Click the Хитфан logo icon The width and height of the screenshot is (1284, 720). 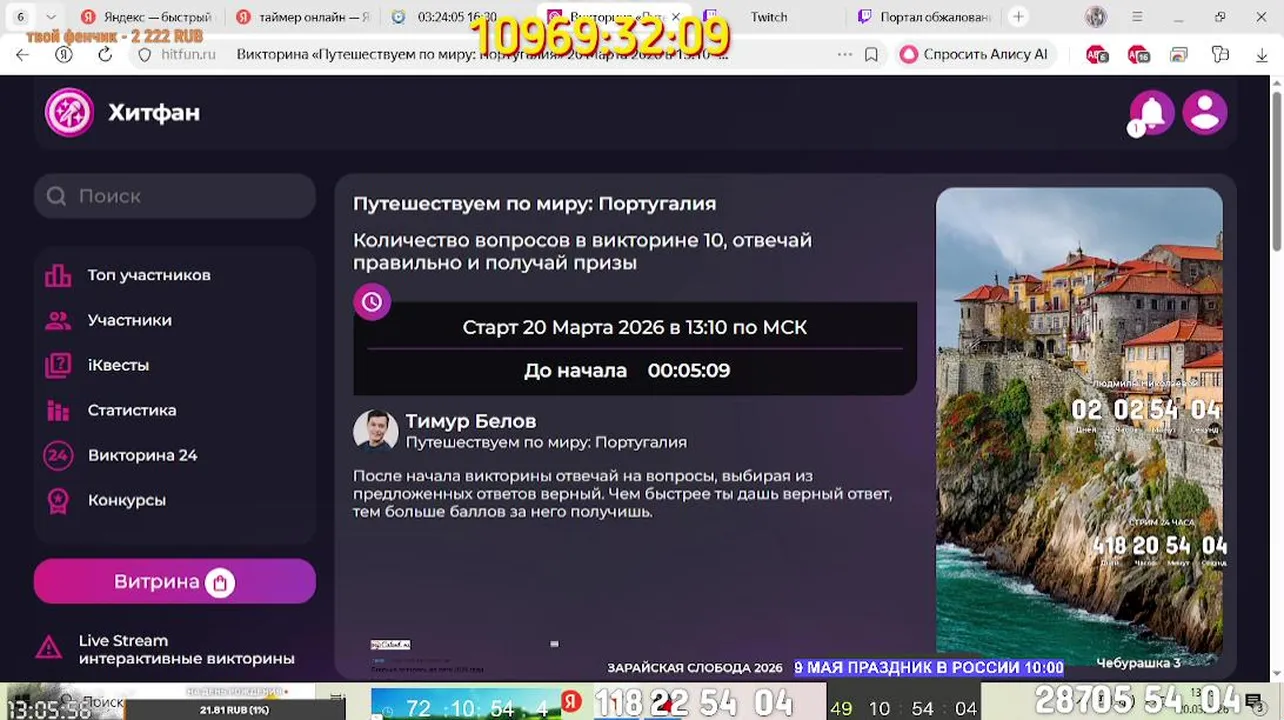[69, 112]
